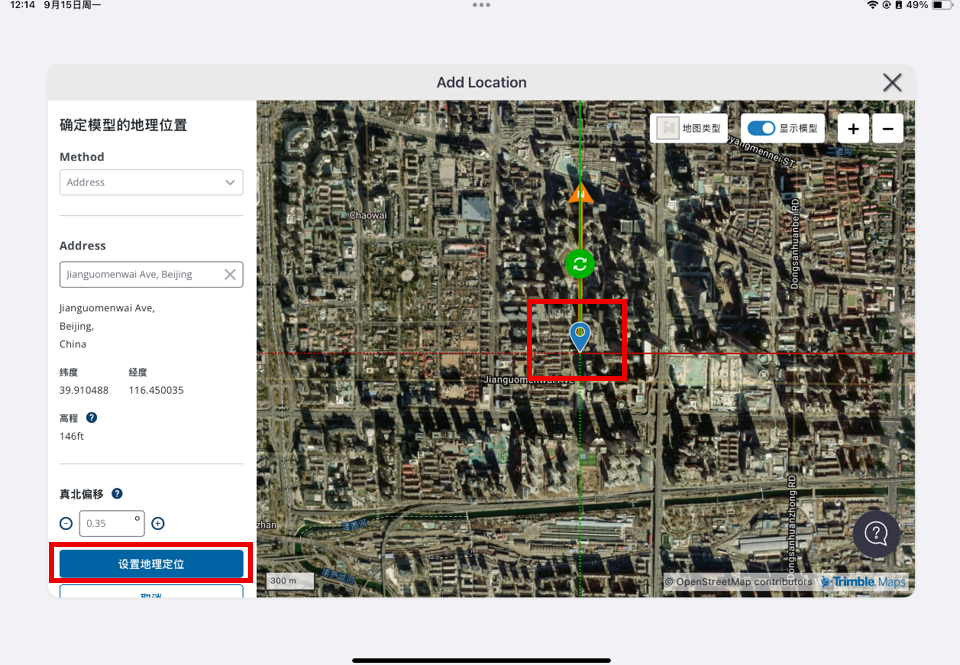The width and height of the screenshot is (960, 665).
Task: Open the help question mark bubble
Action: tap(876, 533)
